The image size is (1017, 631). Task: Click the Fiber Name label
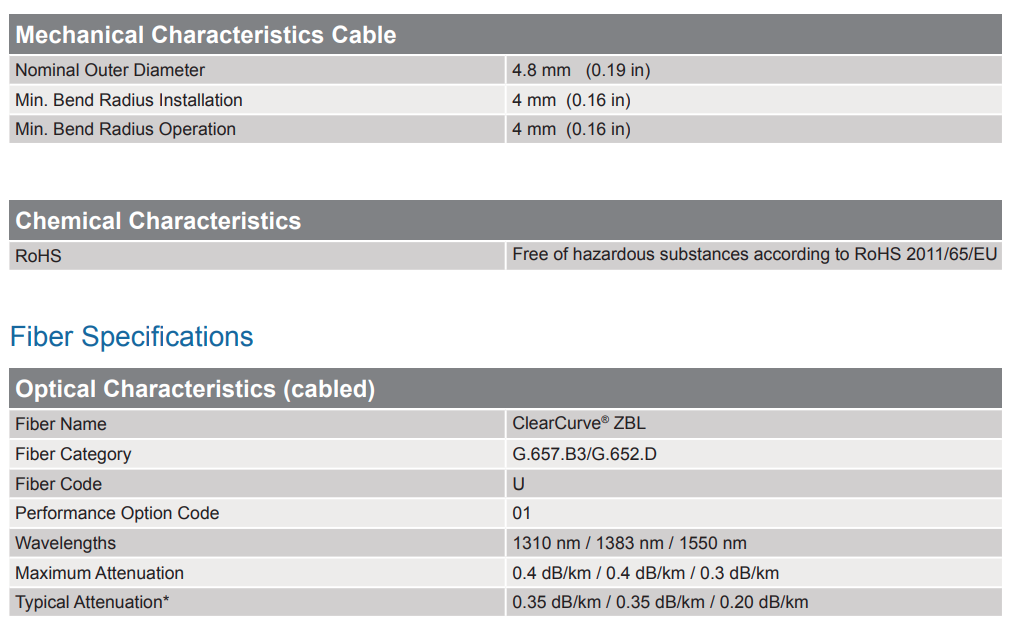click(x=61, y=424)
